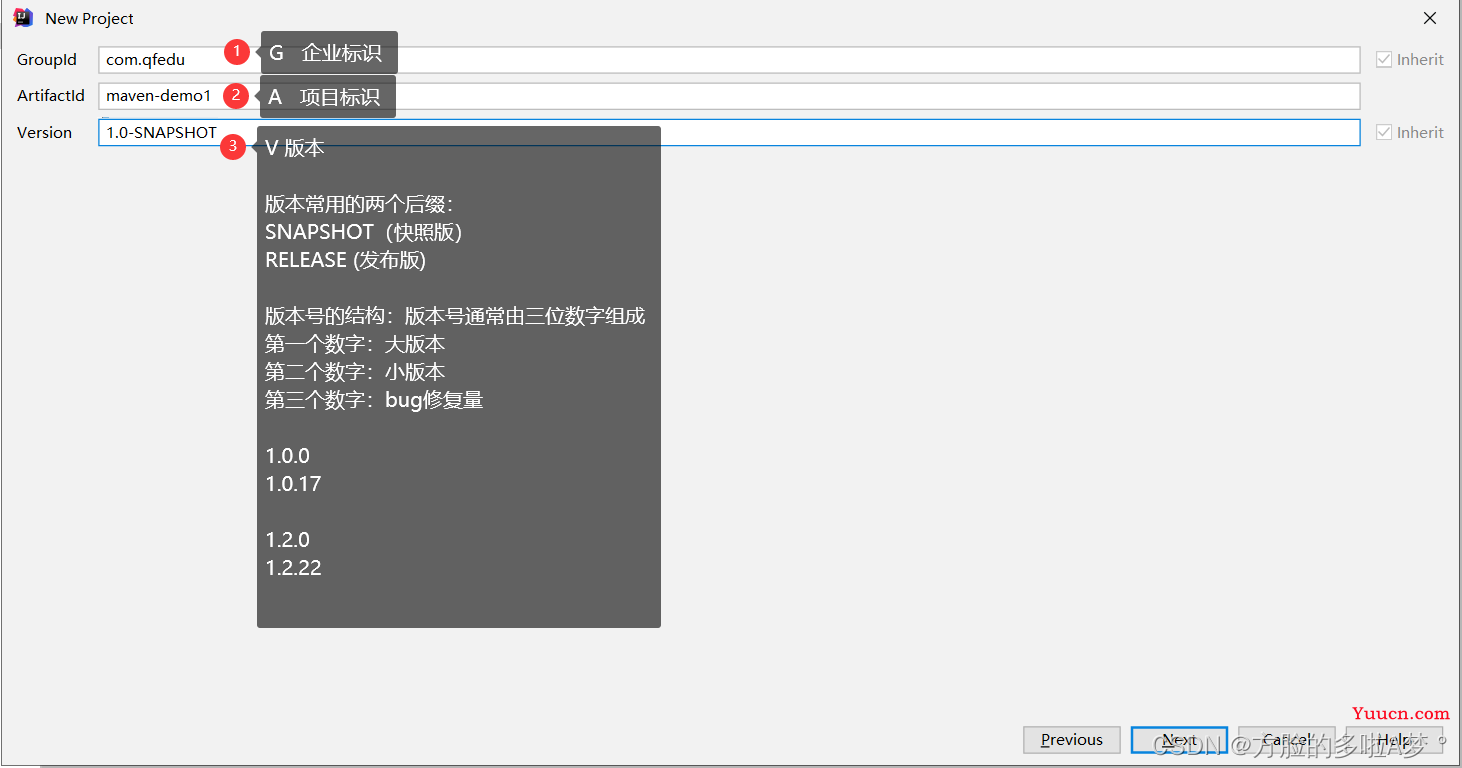The width and height of the screenshot is (1462, 768).
Task: Click the red number 1 annotation badge
Action: 236,51
